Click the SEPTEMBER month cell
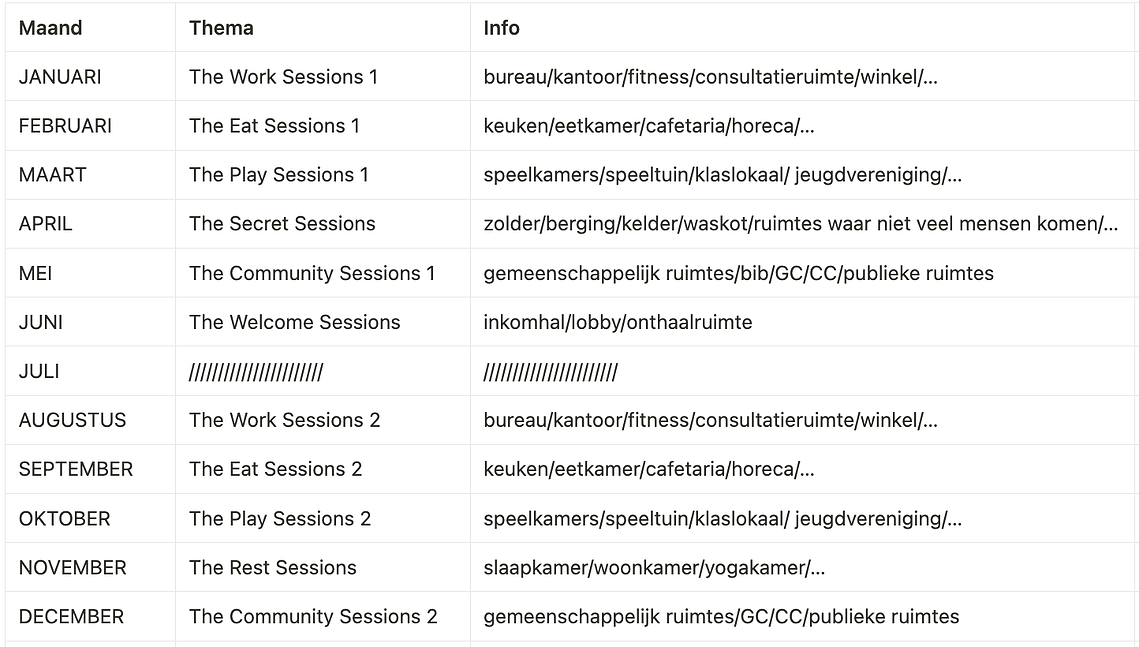Image resolution: width=1139 pixels, height=647 pixels. pos(90,469)
